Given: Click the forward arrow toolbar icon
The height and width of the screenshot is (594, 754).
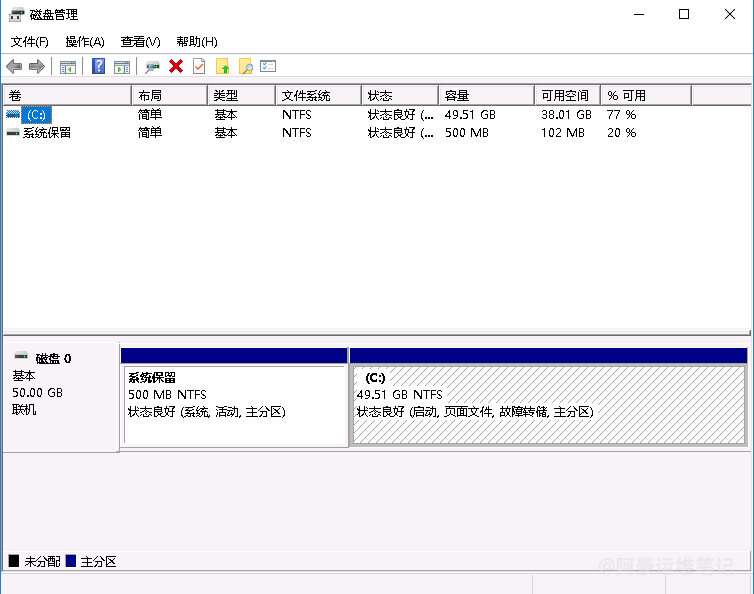Looking at the screenshot, I should pyautogui.click(x=37, y=67).
